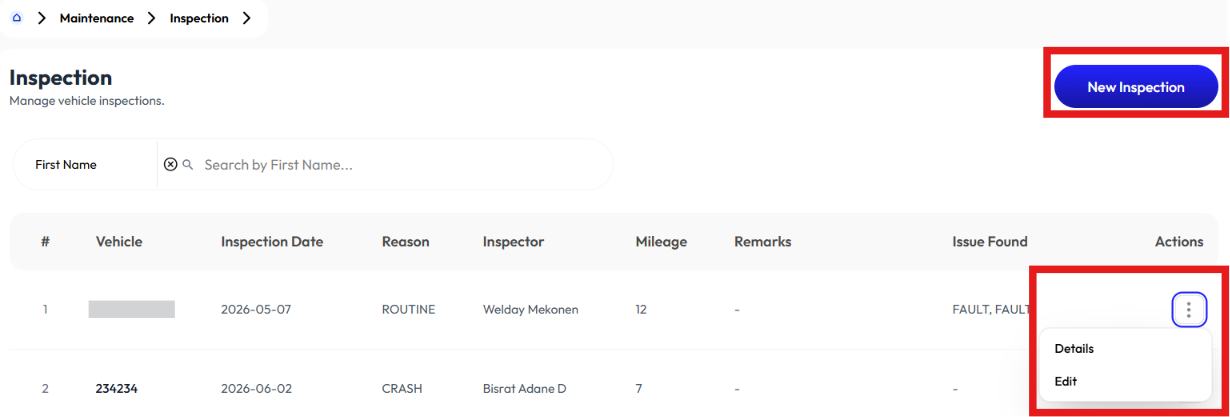Click the Vehicle column header
The height and width of the screenshot is (417, 1230).
(119, 242)
